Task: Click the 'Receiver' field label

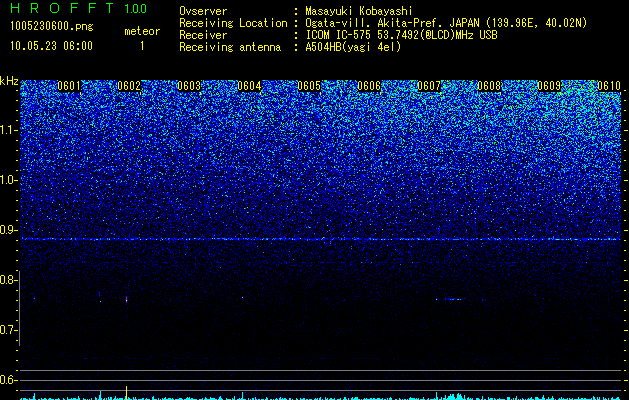Action: tap(203, 35)
